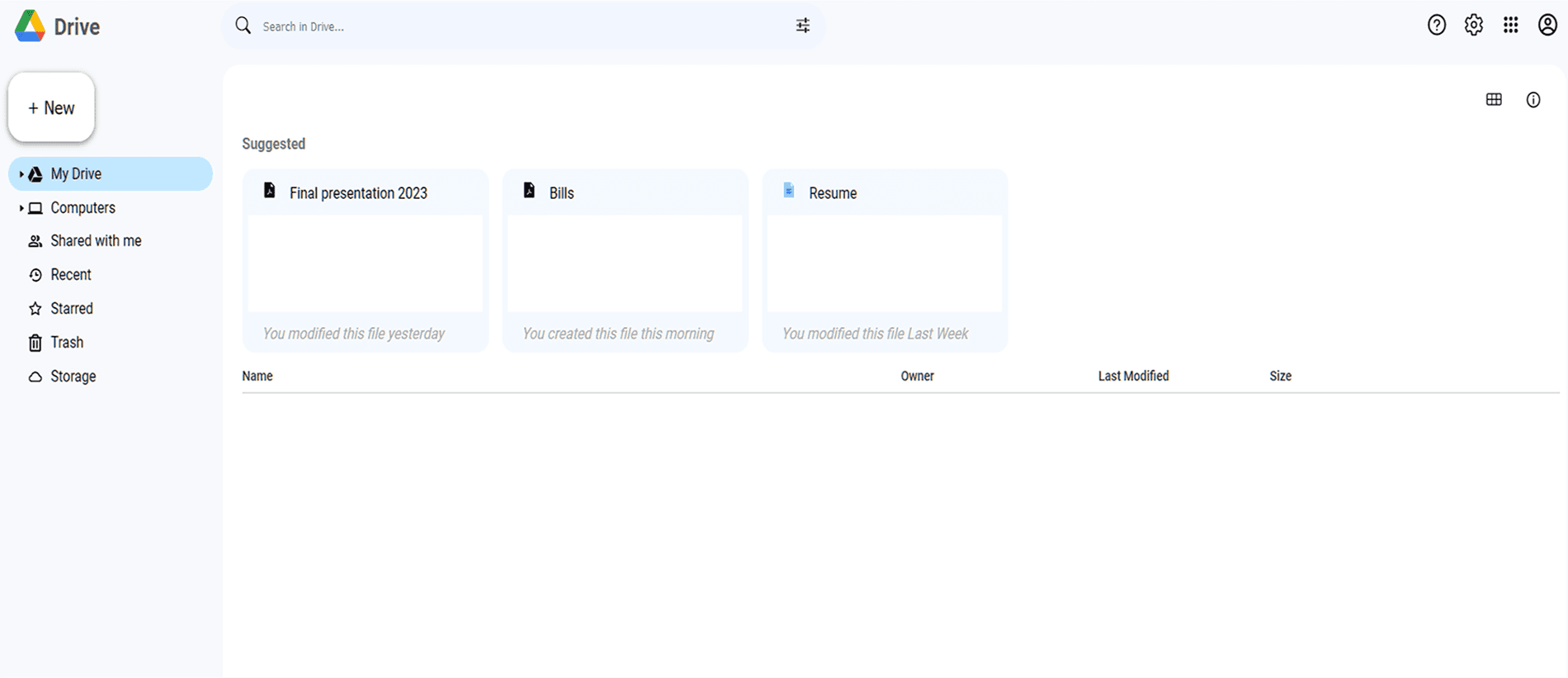Image resolution: width=1568 pixels, height=678 pixels.
Task: View Storage usage
Action: click(73, 377)
